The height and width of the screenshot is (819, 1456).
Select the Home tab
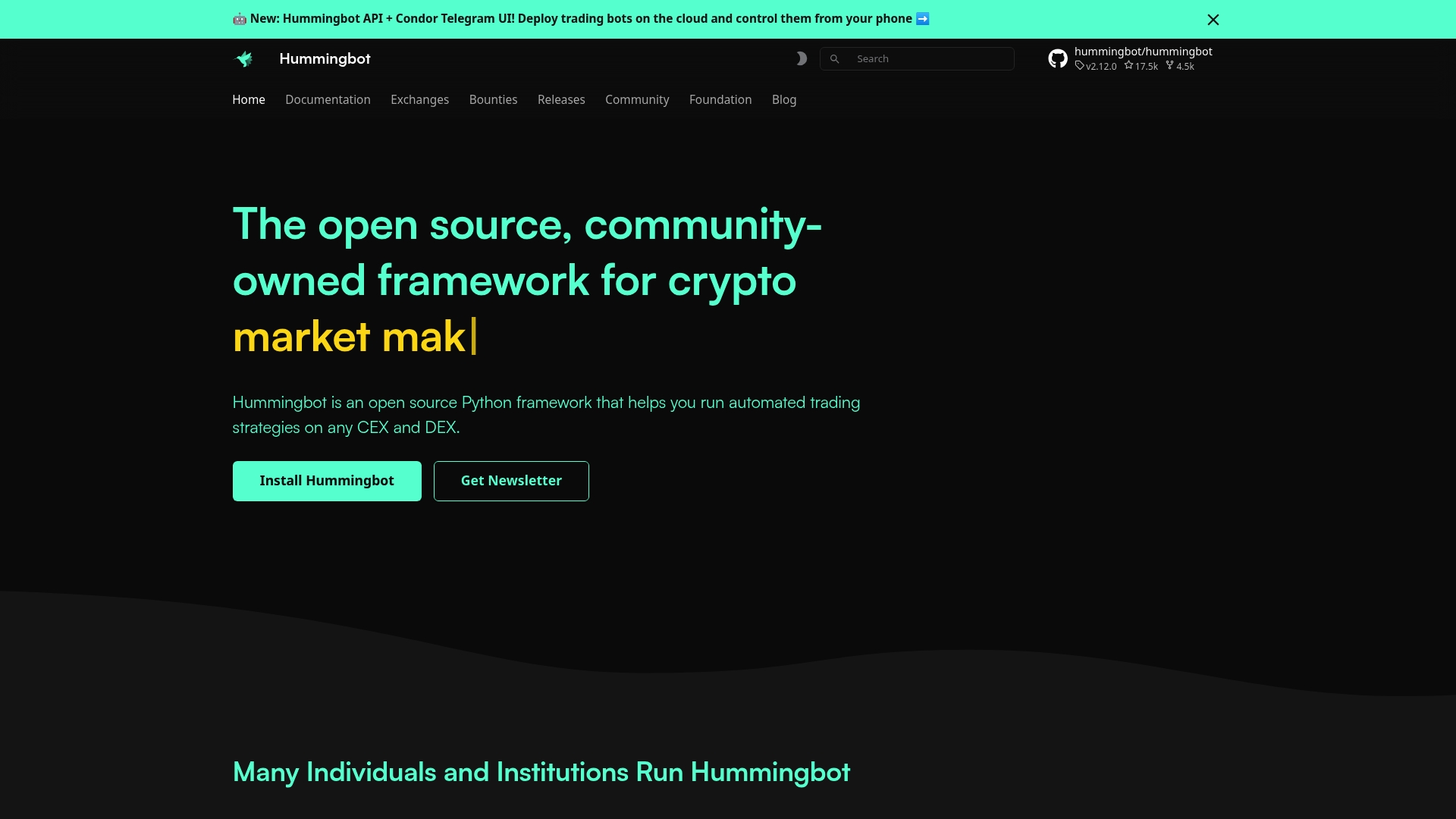pos(248,99)
